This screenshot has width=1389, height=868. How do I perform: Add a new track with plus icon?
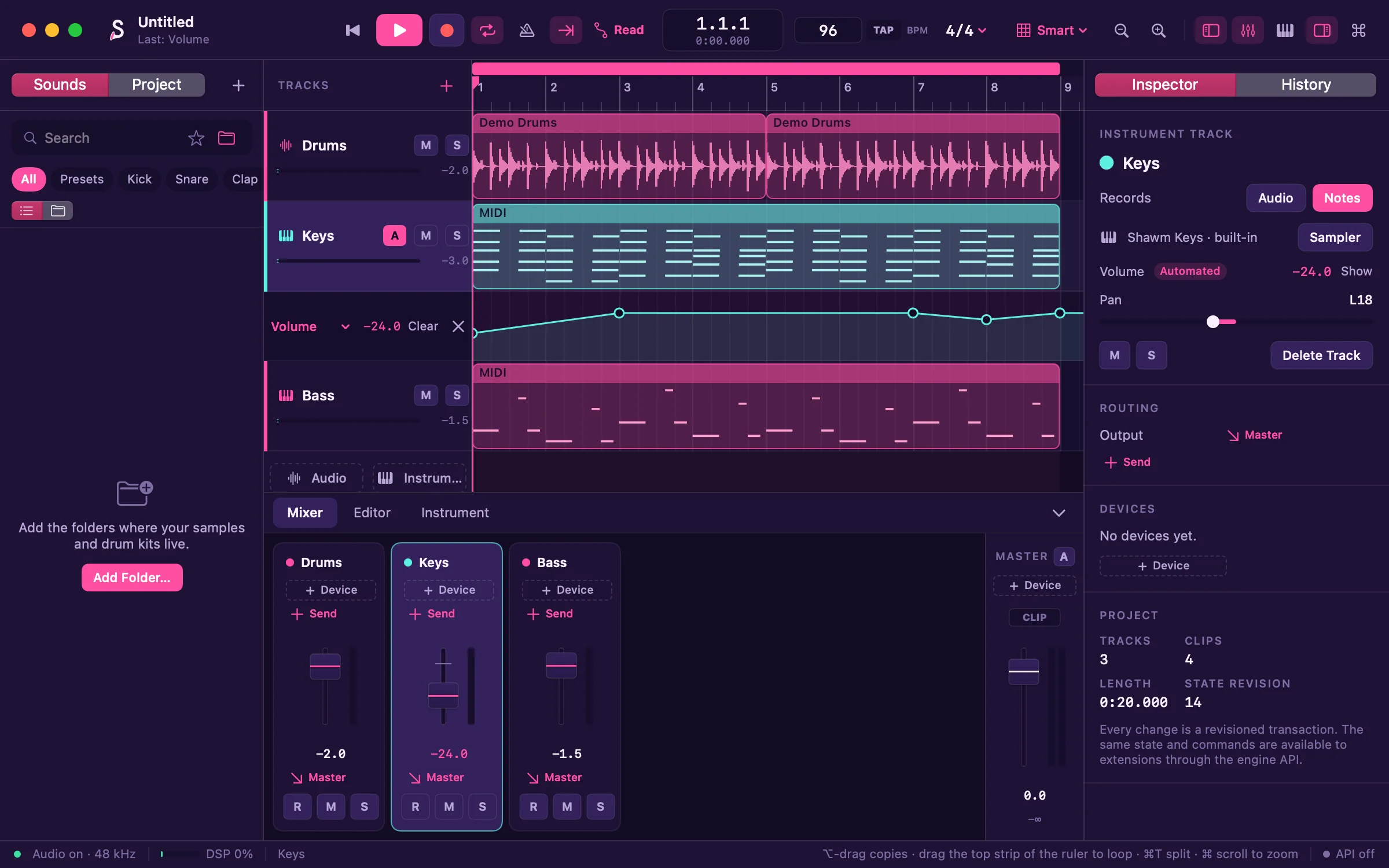(x=446, y=86)
